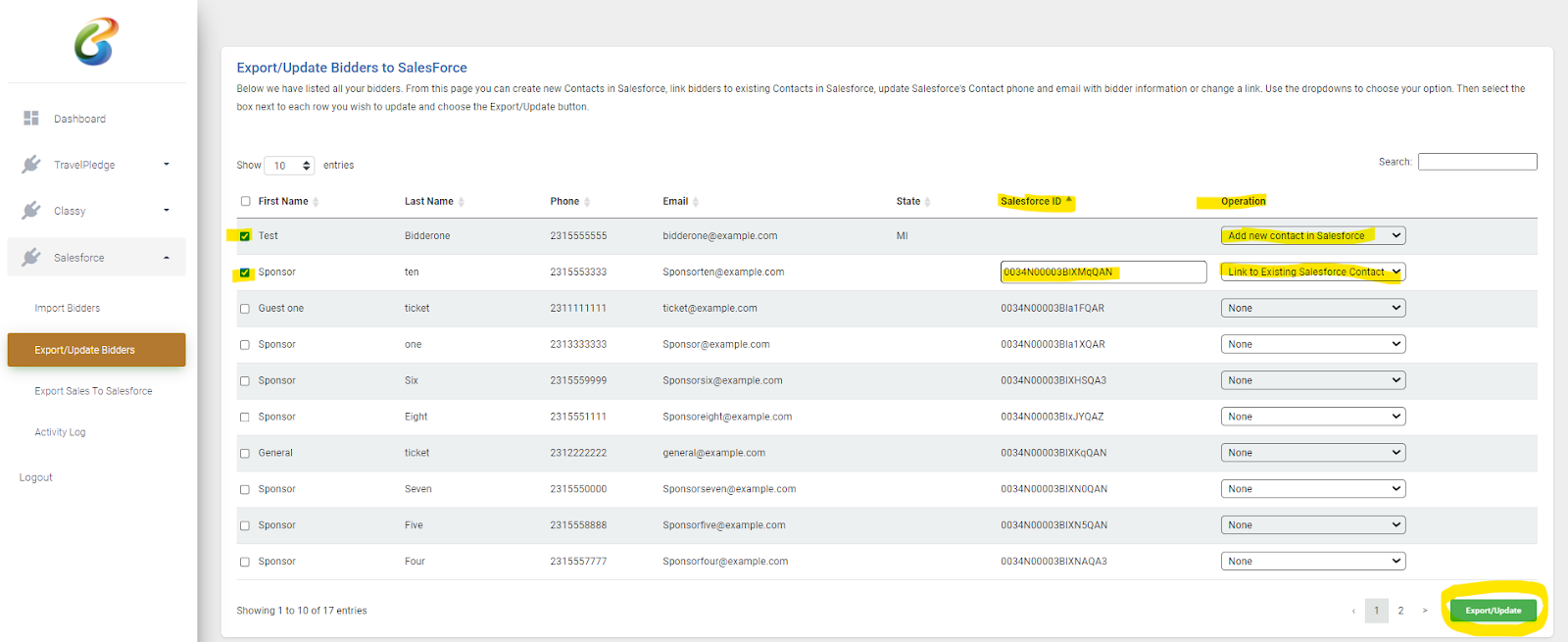Viewport: 1568px width, 642px height.
Task: Check the Guest one ticket checkbox
Action: 245,309
